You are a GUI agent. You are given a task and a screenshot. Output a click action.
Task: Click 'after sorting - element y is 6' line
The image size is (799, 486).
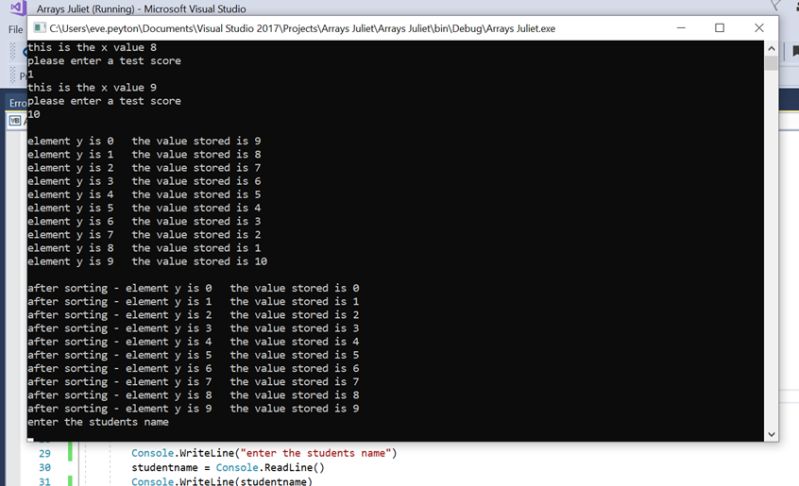coord(193,368)
